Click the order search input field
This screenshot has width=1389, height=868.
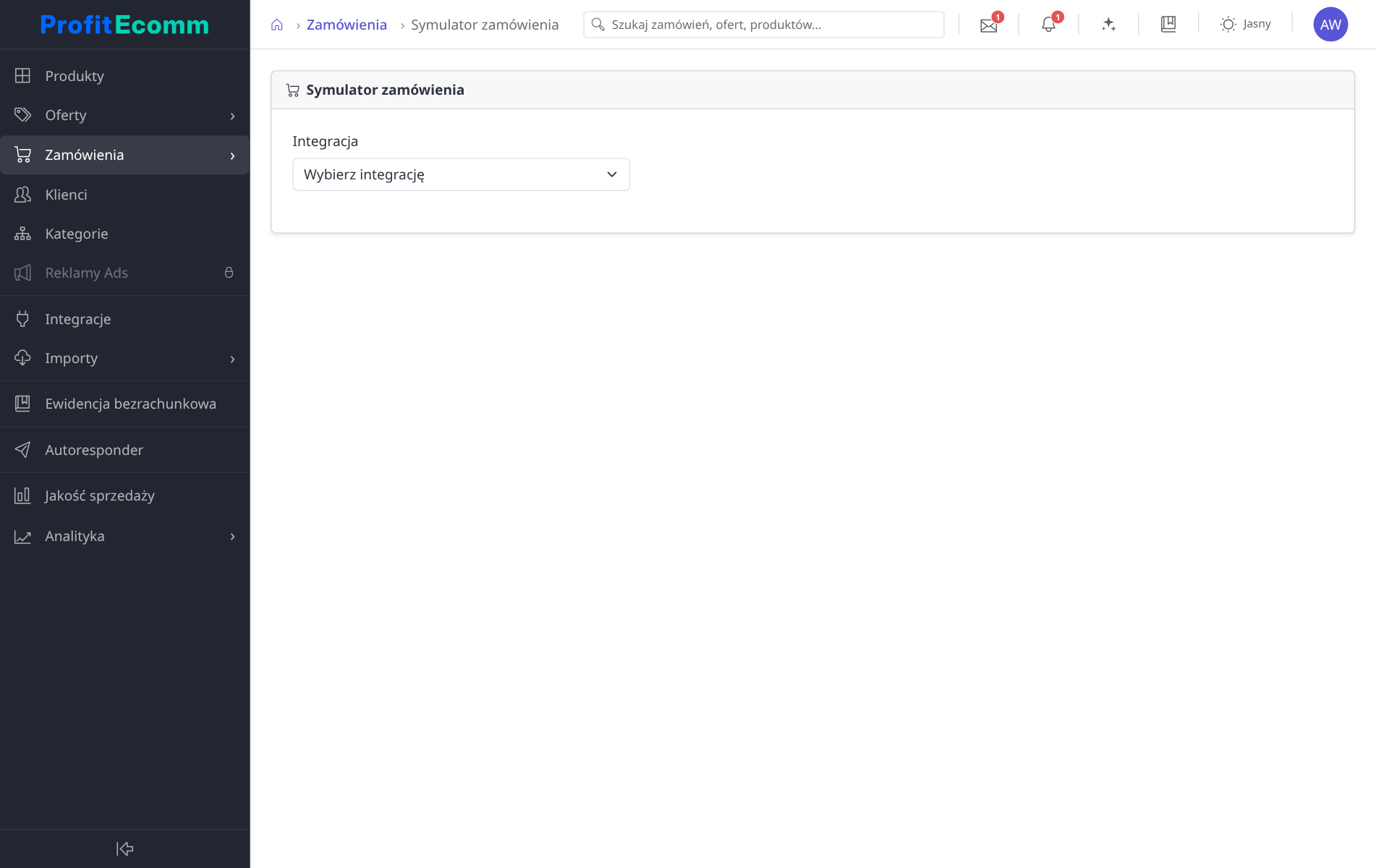pos(764,25)
